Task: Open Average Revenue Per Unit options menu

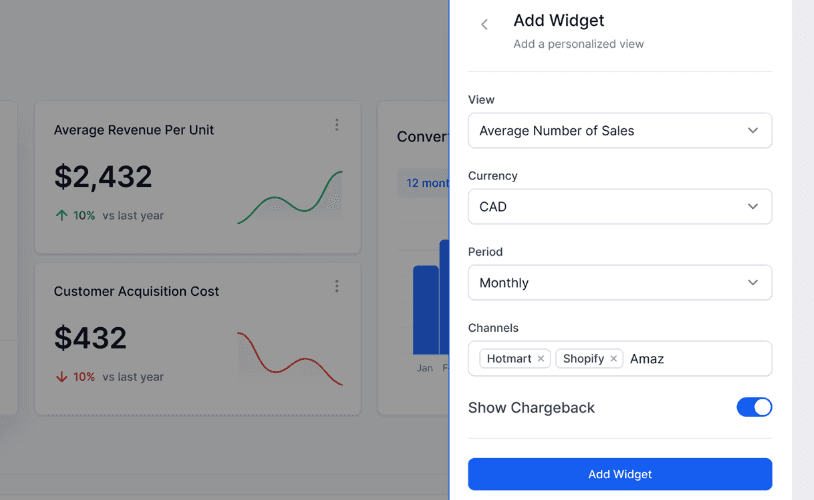Action: (337, 125)
